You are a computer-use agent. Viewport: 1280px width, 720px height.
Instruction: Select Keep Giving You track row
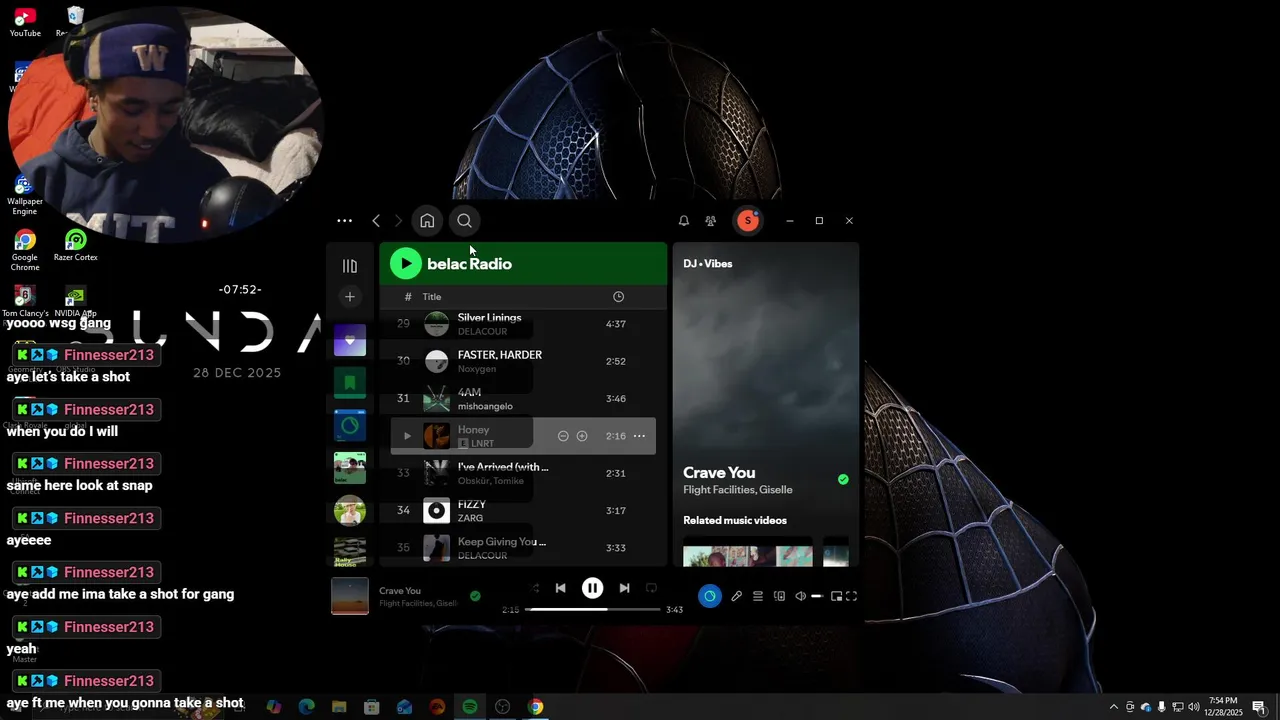523,548
